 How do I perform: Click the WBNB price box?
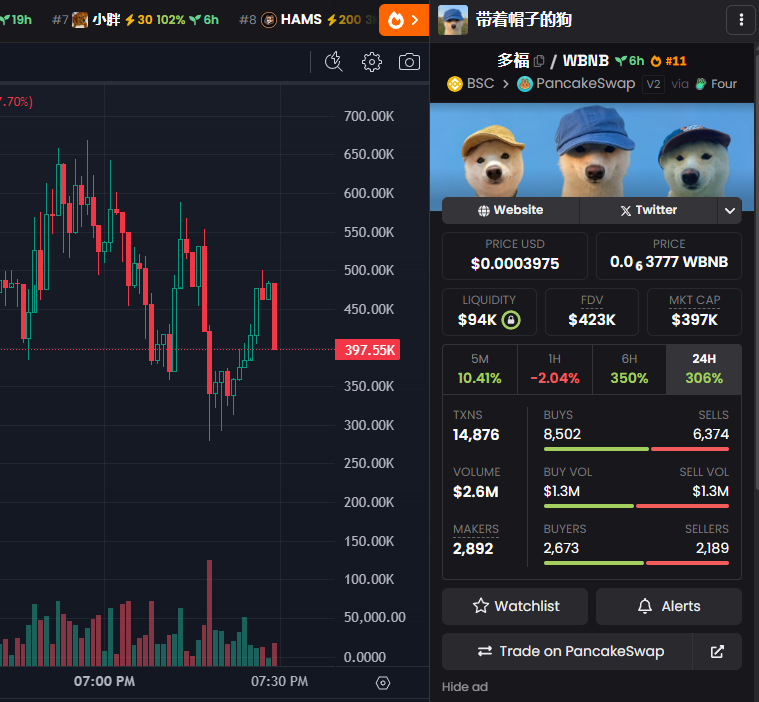(668, 256)
